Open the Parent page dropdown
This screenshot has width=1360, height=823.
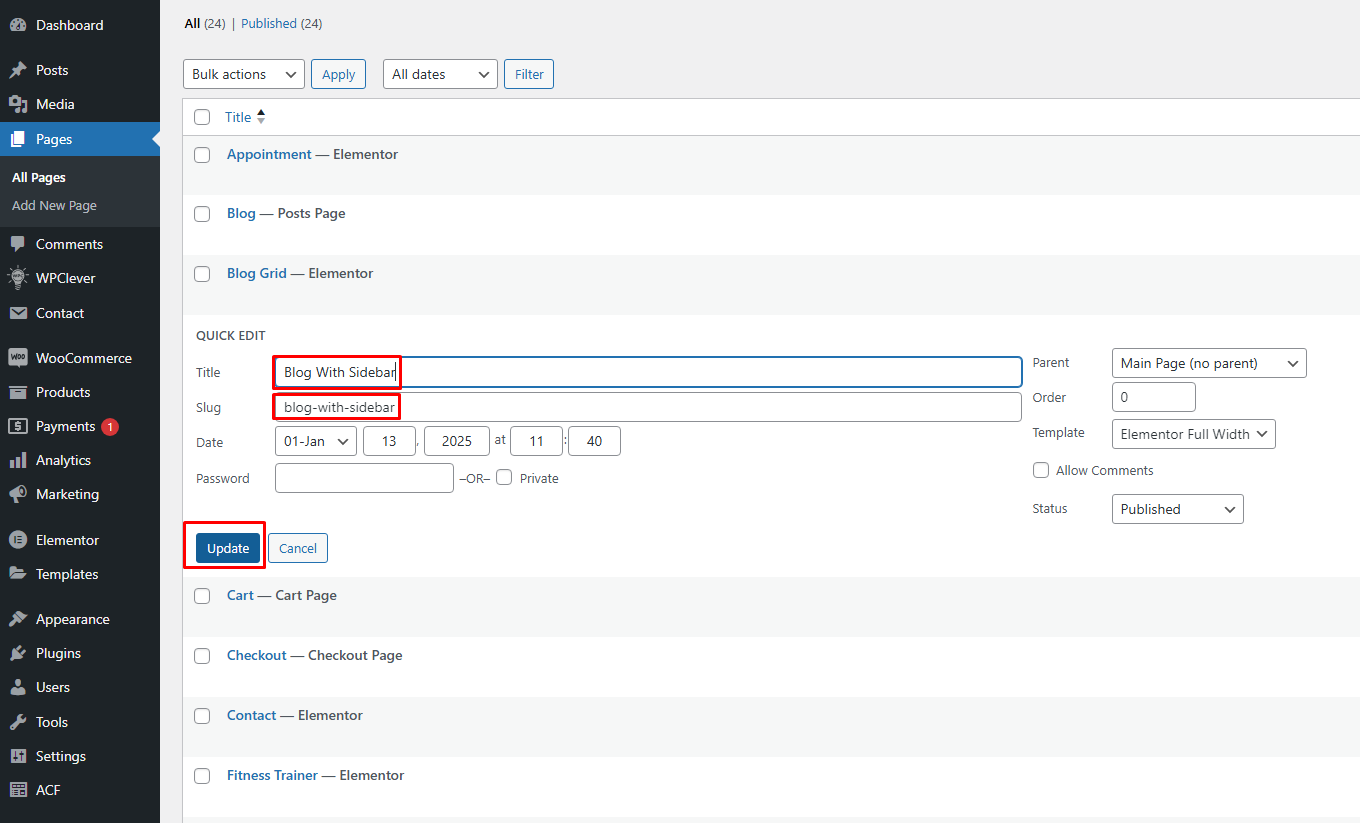[1209, 363]
